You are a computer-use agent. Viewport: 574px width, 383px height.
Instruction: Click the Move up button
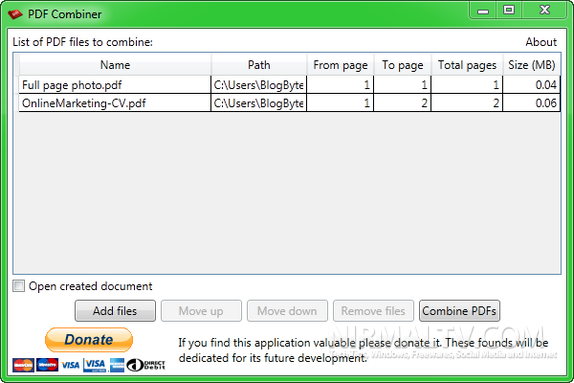201,311
